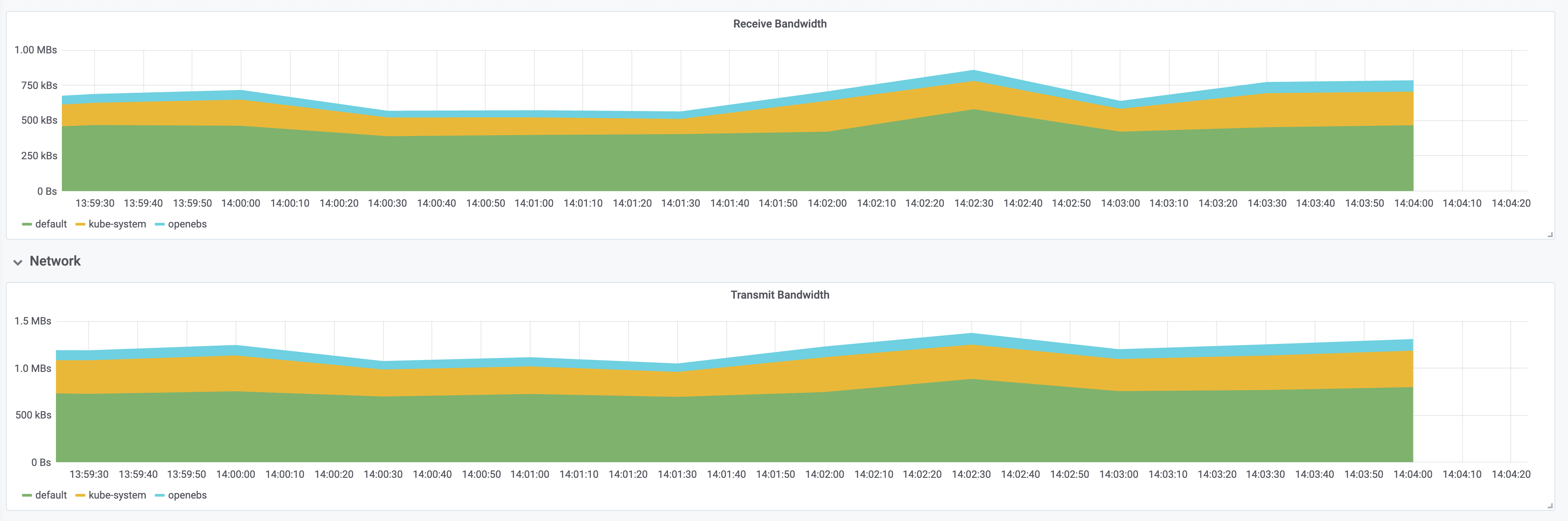
Task: Open the Receive Bandwidth panel title menu
Action: click(x=779, y=24)
